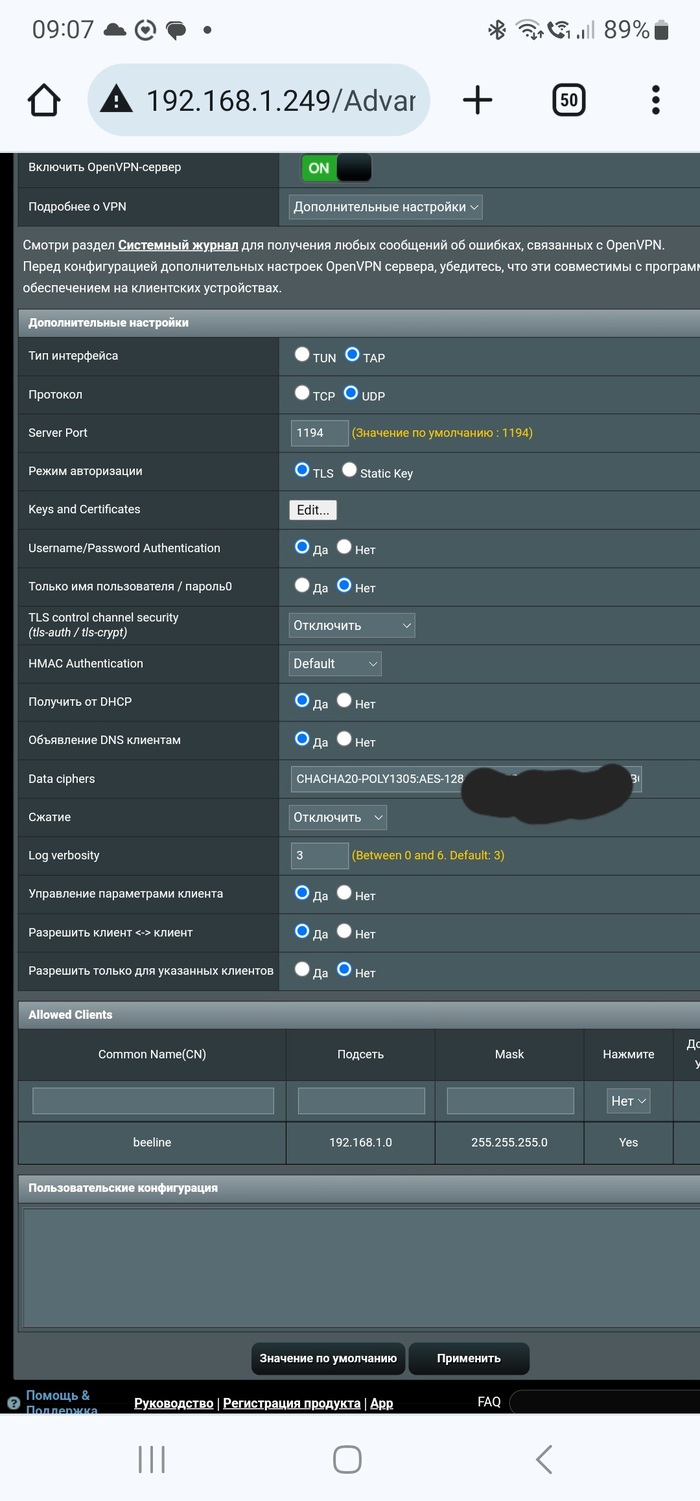
Task: Click 255.255.255.0 mask cell
Action: coord(510,1143)
